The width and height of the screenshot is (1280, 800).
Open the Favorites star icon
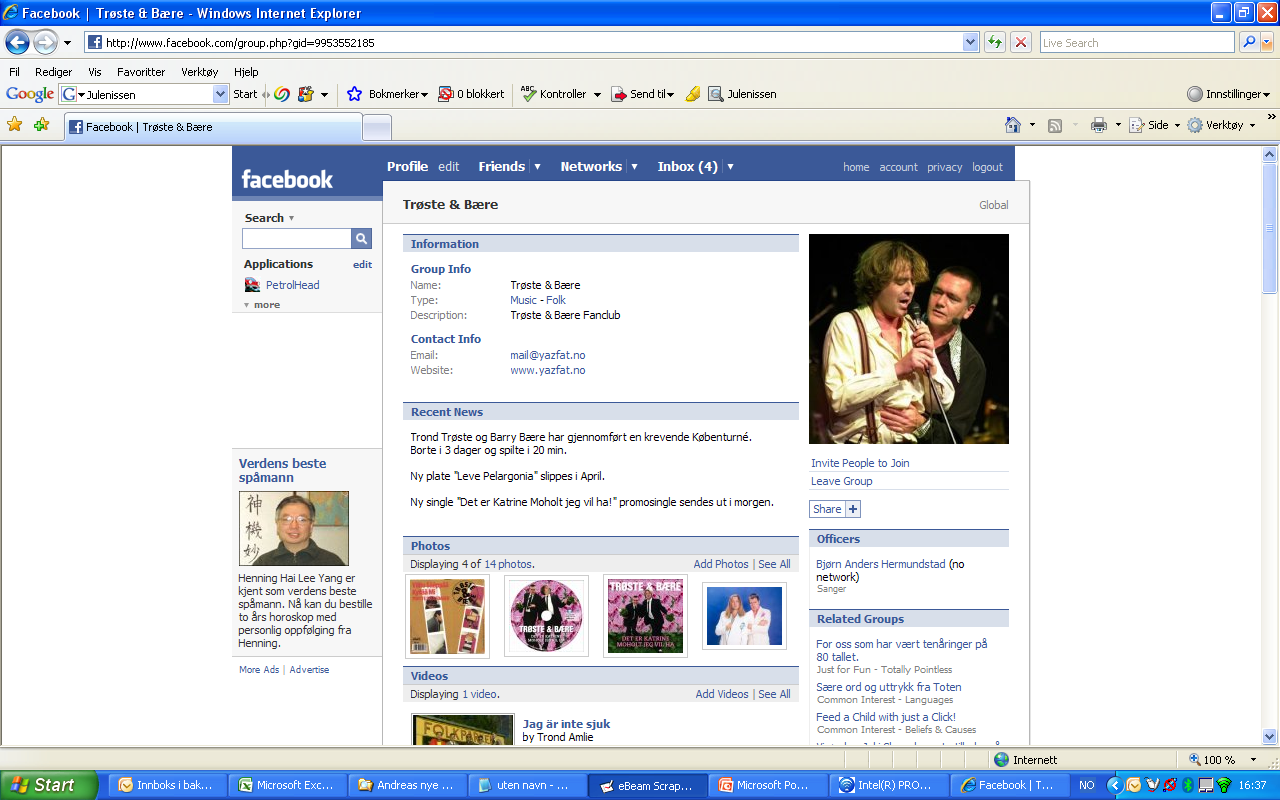[15, 125]
